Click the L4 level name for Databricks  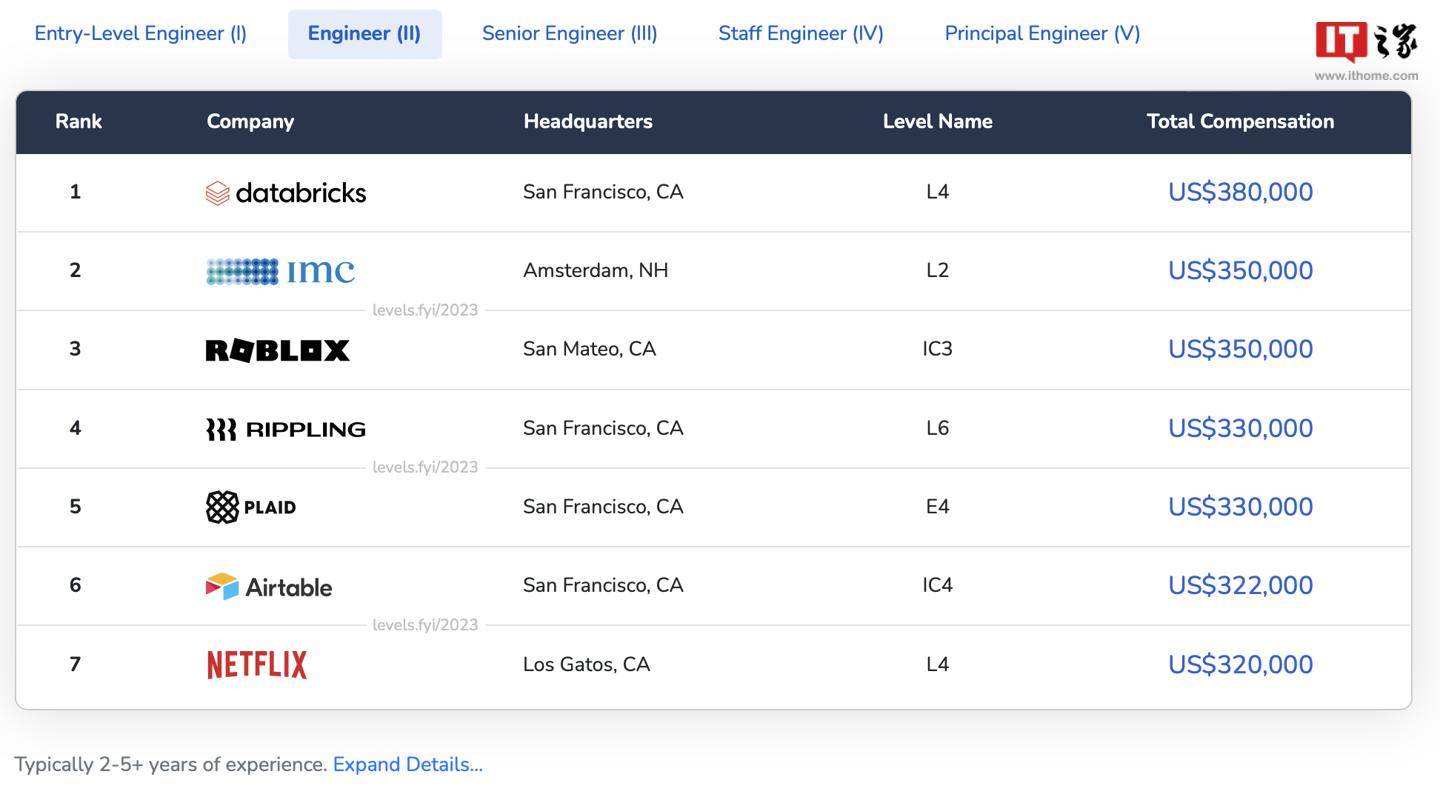tap(937, 192)
